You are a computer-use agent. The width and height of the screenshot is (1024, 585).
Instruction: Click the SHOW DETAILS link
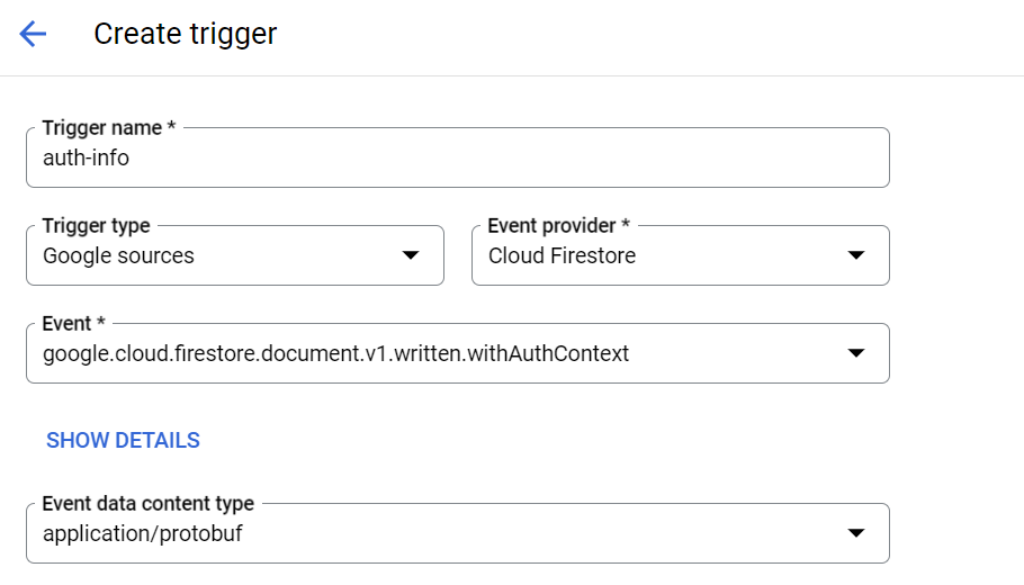point(123,440)
